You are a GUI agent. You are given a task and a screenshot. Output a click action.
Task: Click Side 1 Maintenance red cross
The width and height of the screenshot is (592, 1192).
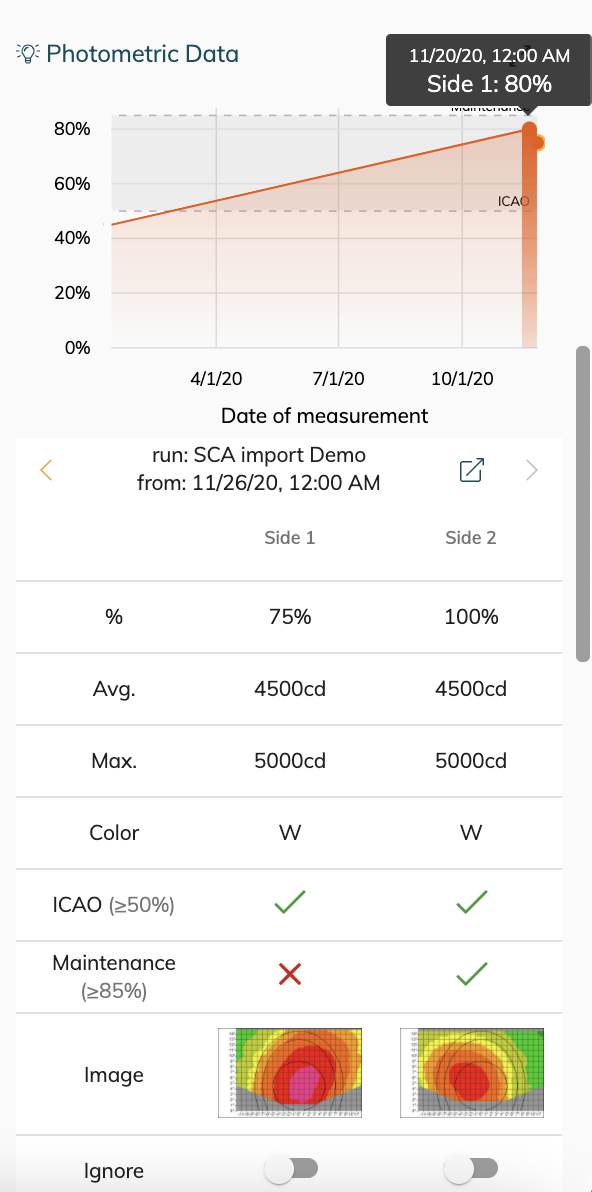pos(290,975)
